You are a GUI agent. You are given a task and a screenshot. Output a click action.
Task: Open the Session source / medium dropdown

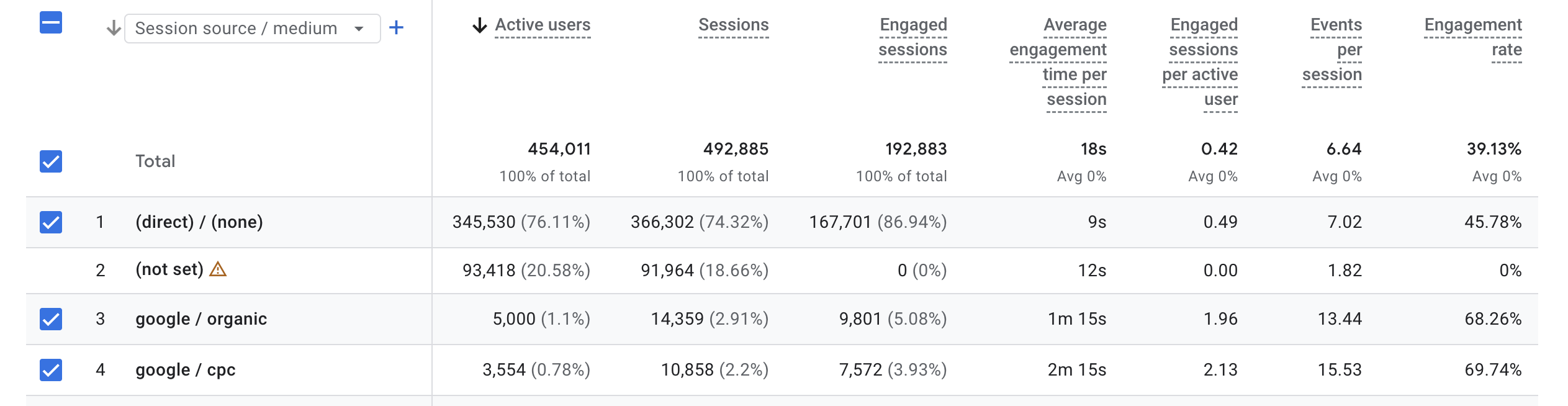[x=252, y=29]
